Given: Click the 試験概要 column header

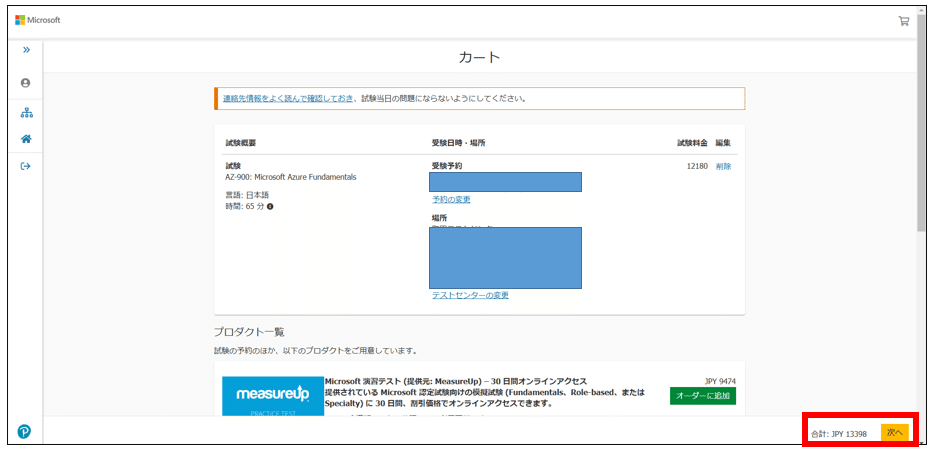Looking at the screenshot, I should (x=241, y=143).
